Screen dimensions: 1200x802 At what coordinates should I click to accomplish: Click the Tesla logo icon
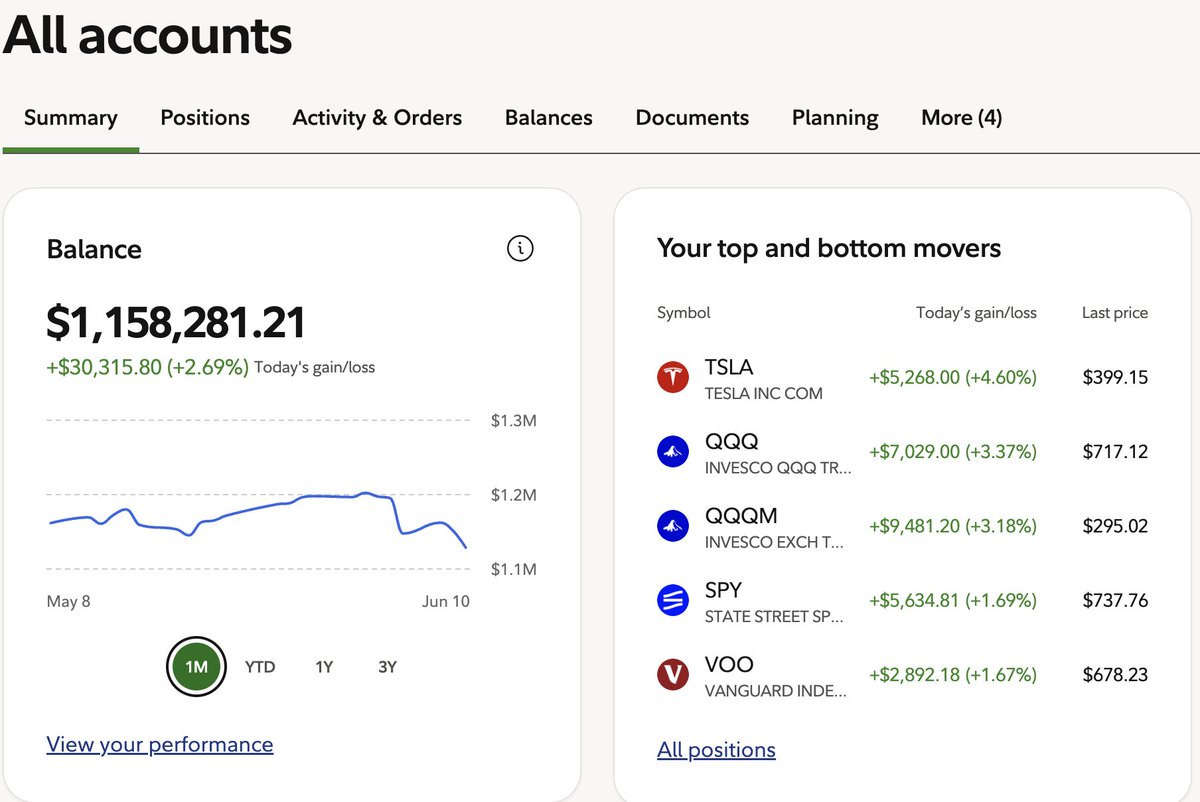(673, 378)
